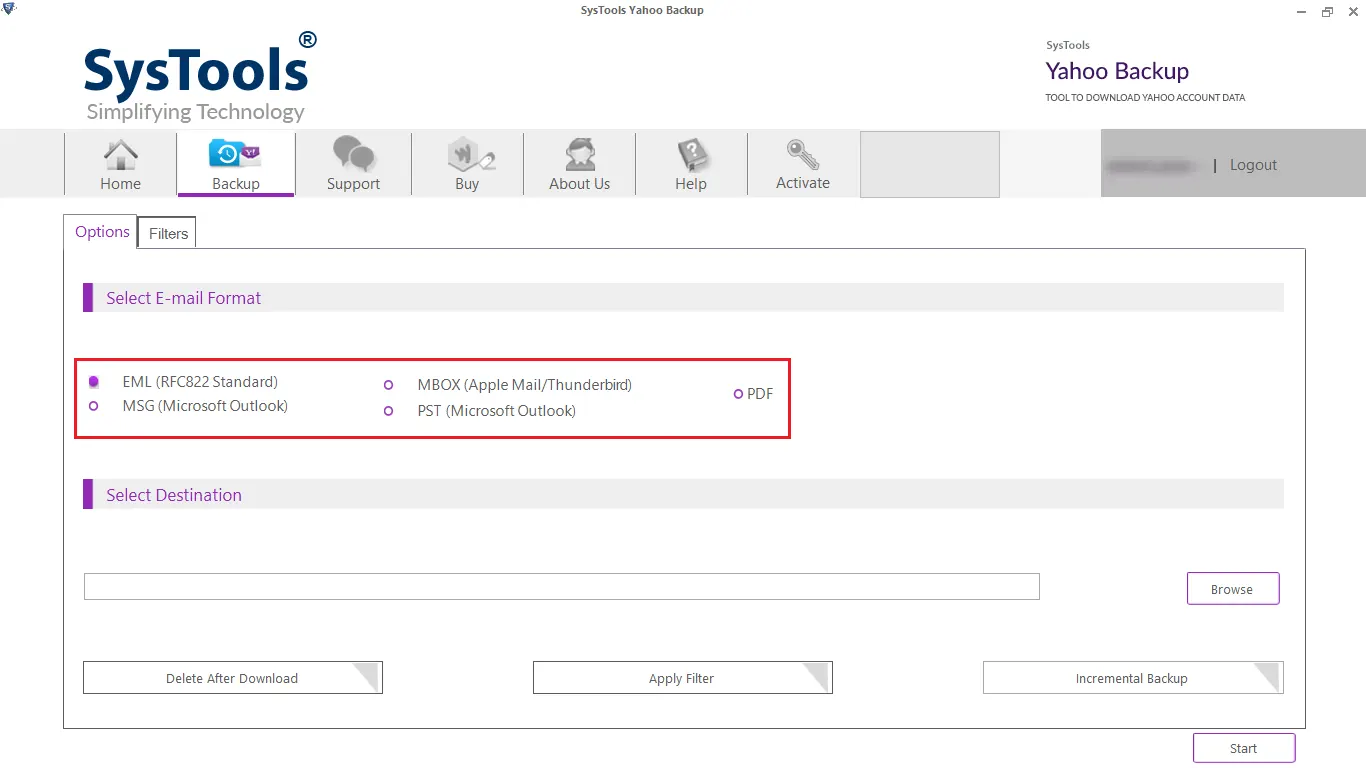
Task: Switch to the Filters tab
Action: tap(166, 233)
